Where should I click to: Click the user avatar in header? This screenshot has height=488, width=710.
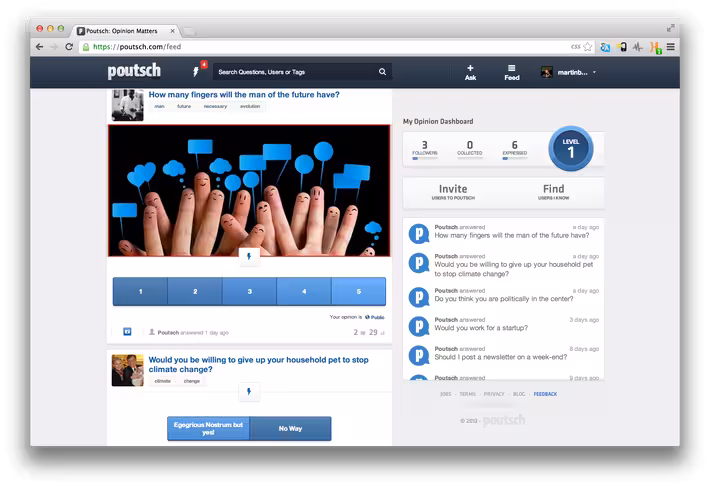tap(547, 72)
